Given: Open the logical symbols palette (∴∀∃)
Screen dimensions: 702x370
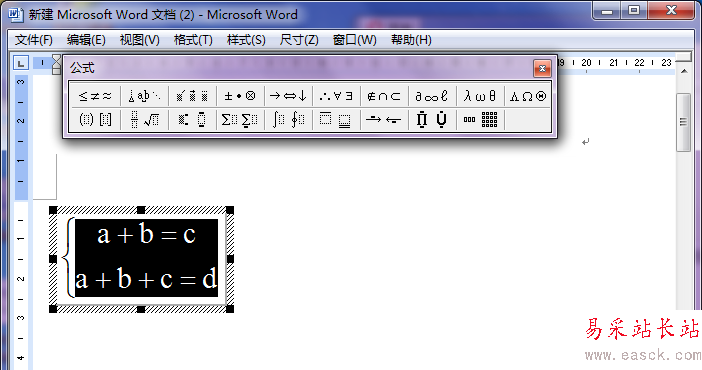Looking at the screenshot, I should coord(336,96).
